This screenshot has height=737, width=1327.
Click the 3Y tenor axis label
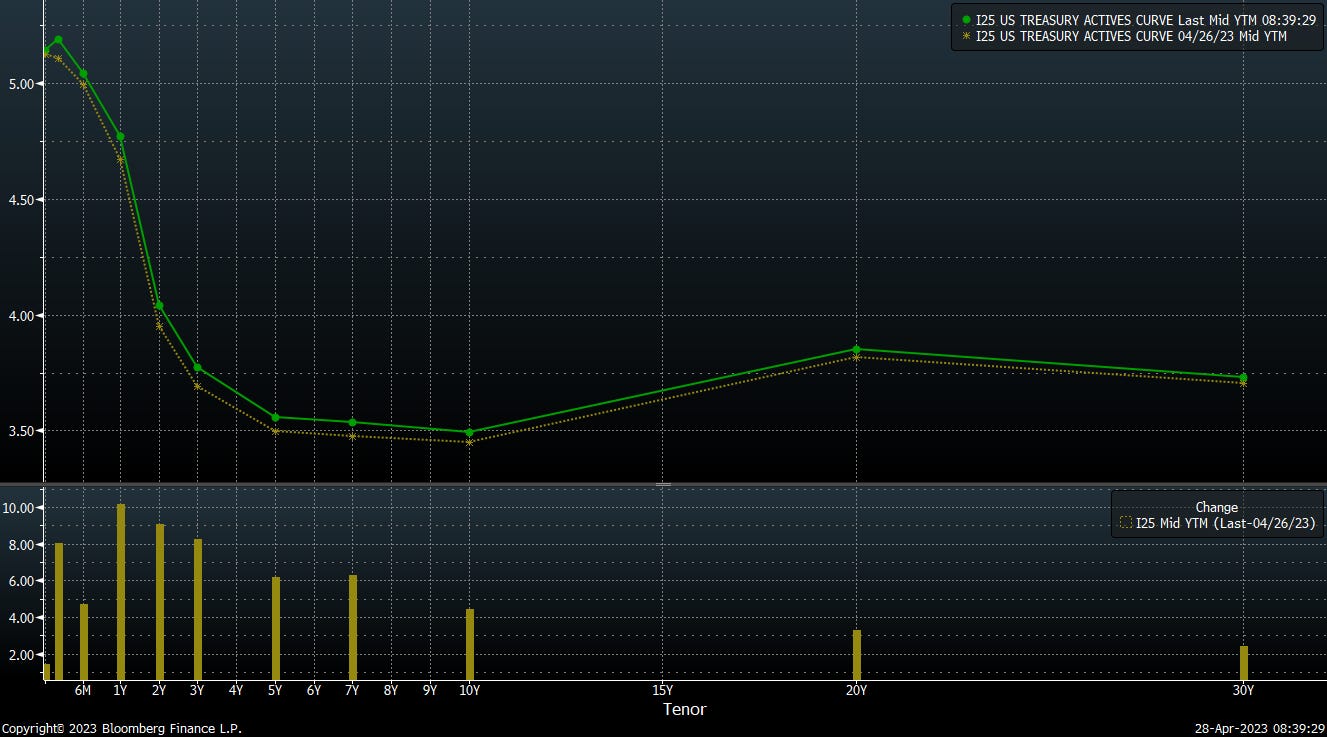tap(198, 690)
